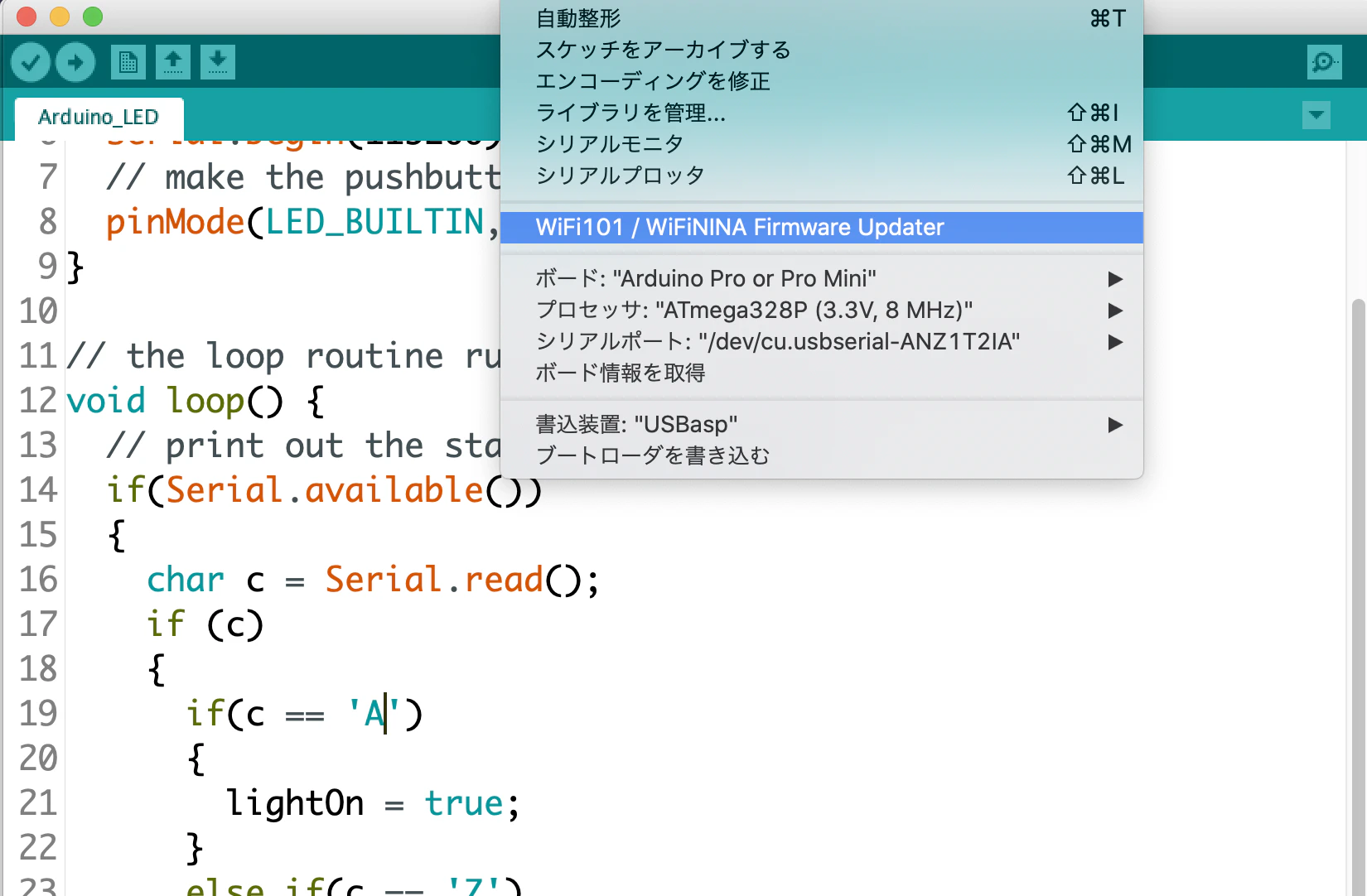Choose エンコーディングを修正
Screen dimensions: 1367x896
click(x=822, y=81)
